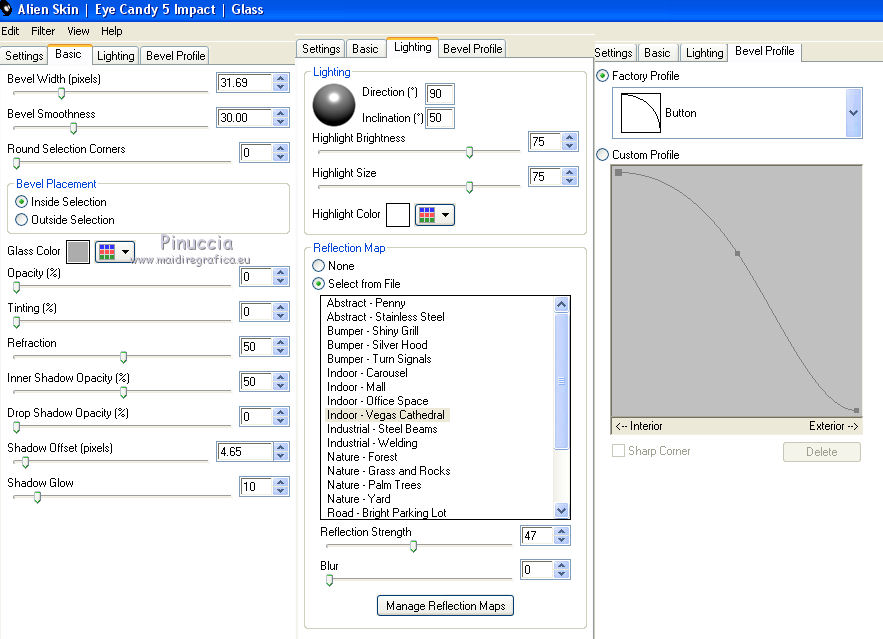Enable the Custom Profile radio option
The image size is (883, 639).
coord(602,155)
